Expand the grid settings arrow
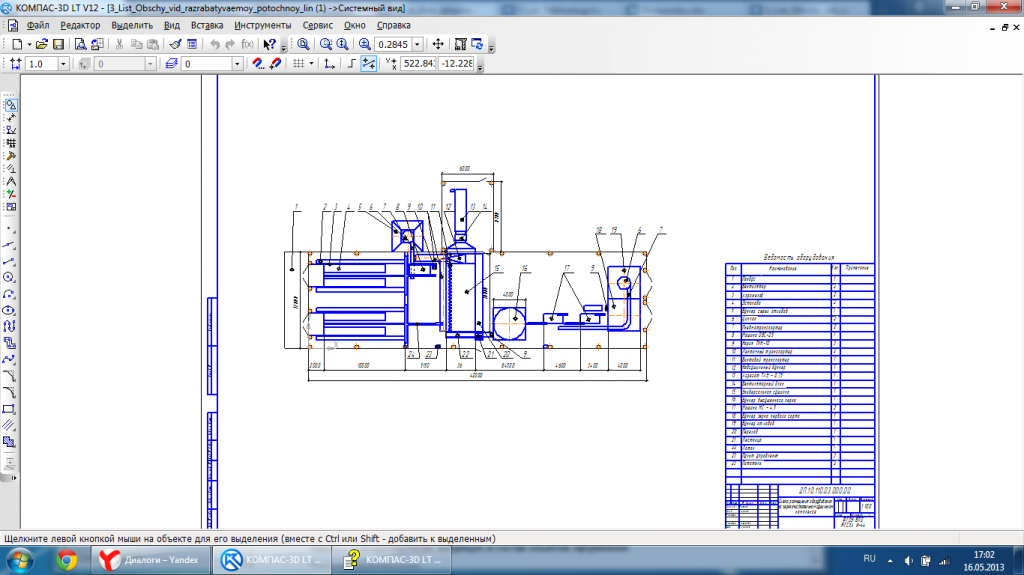Viewport: 1024px width, 575px height. point(312,64)
